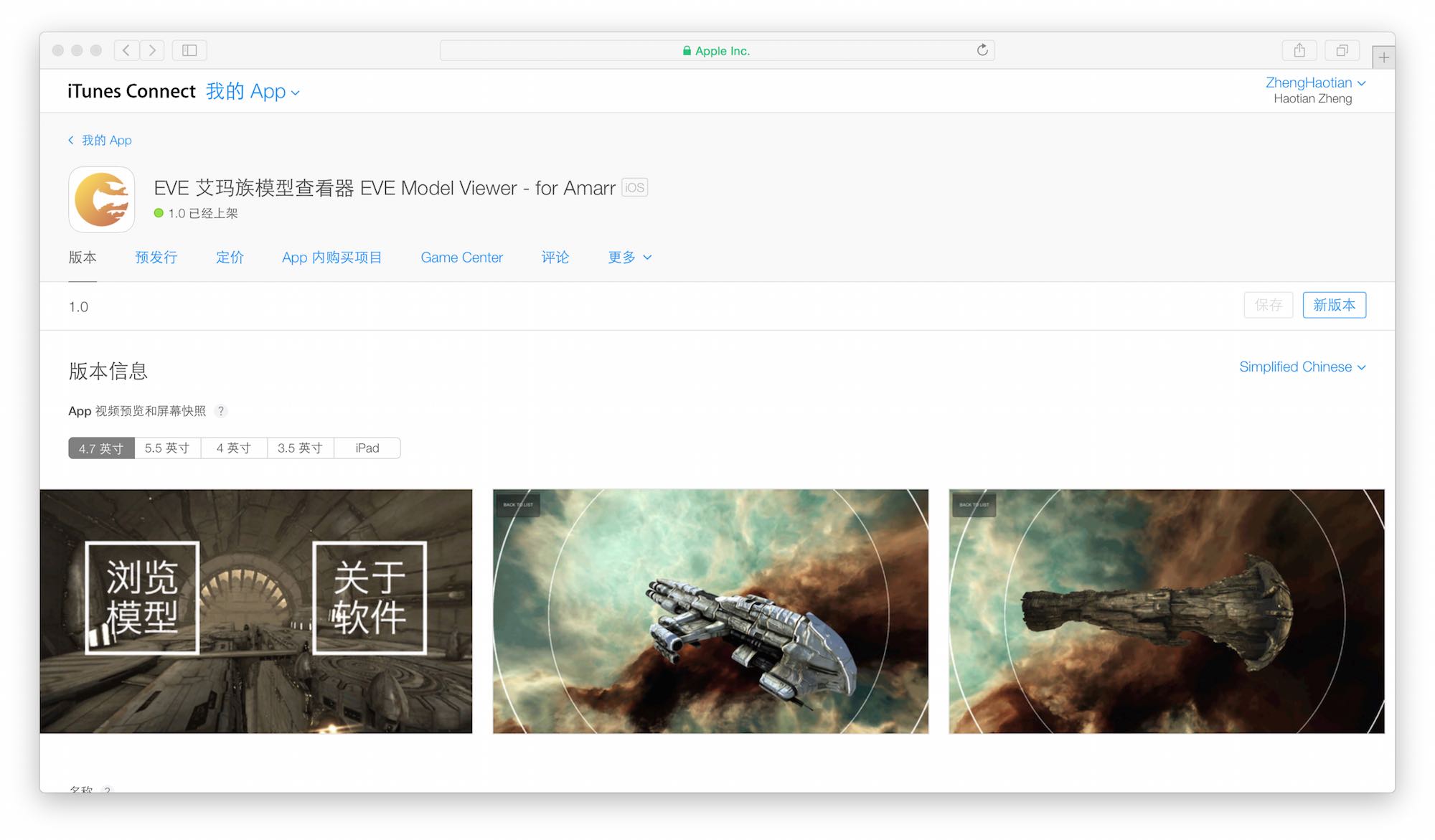Click the 1.0 version number row
Screen dimensions: 1435x840
(x=78, y=307)
